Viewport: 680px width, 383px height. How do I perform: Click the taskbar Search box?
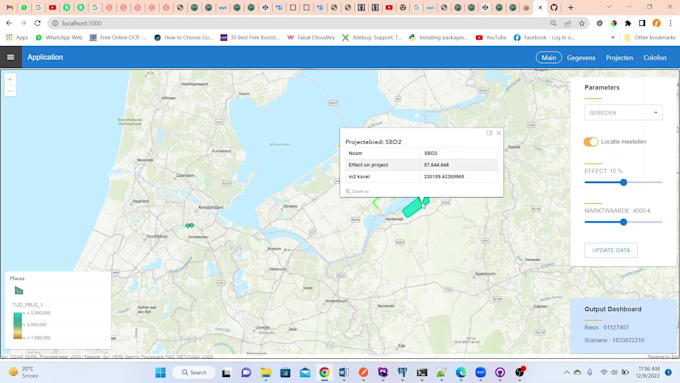coord(193,373)
